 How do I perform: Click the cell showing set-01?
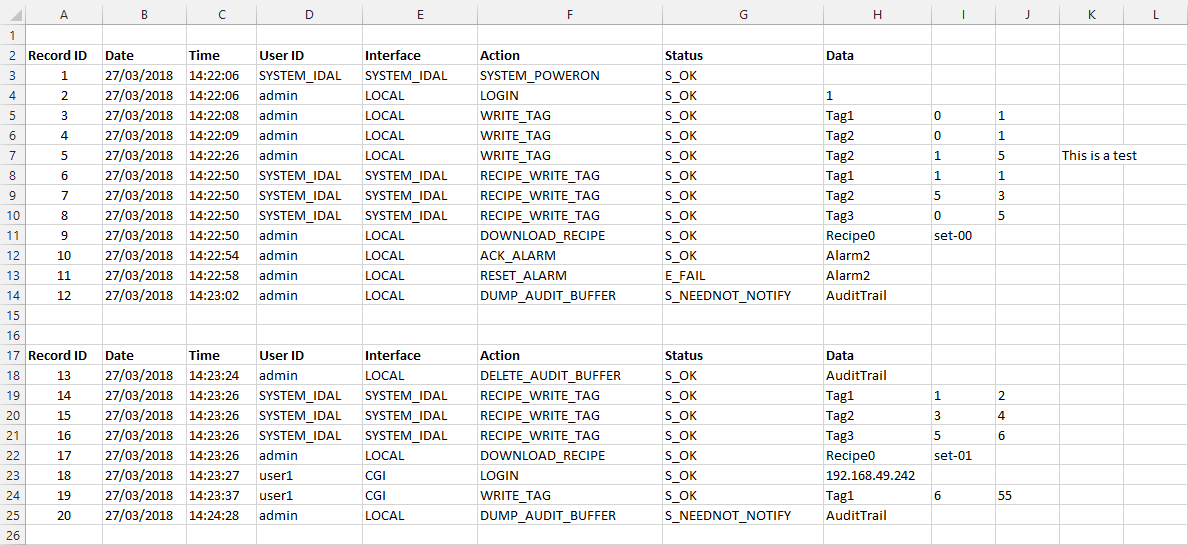point(952,455)
